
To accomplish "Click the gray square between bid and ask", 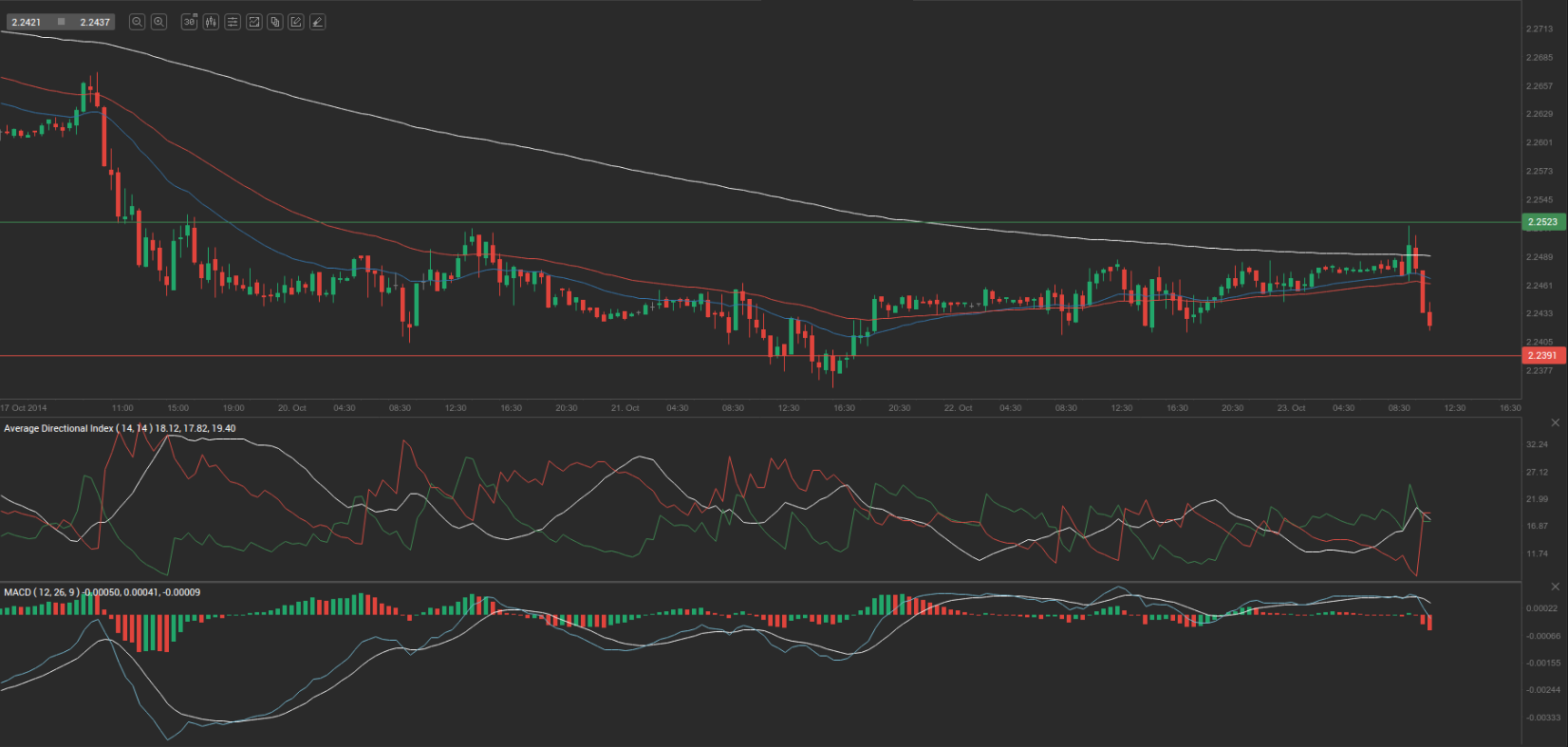I will pos(62,22).
